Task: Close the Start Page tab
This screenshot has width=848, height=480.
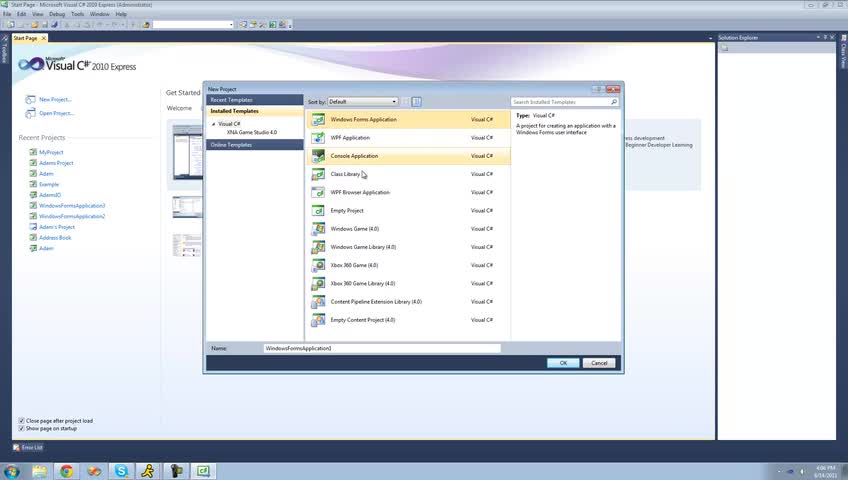Action: point(44,38)
